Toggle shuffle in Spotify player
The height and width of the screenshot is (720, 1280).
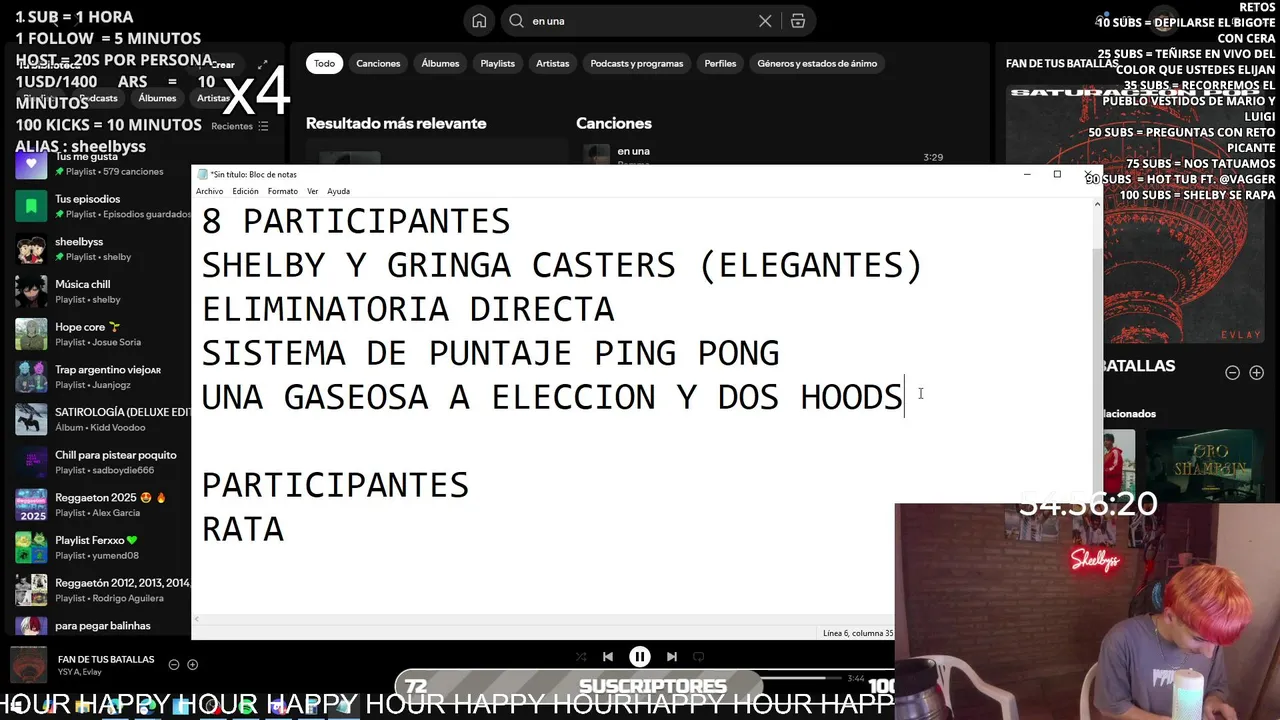pyautogui.click(x=581, y=657)
